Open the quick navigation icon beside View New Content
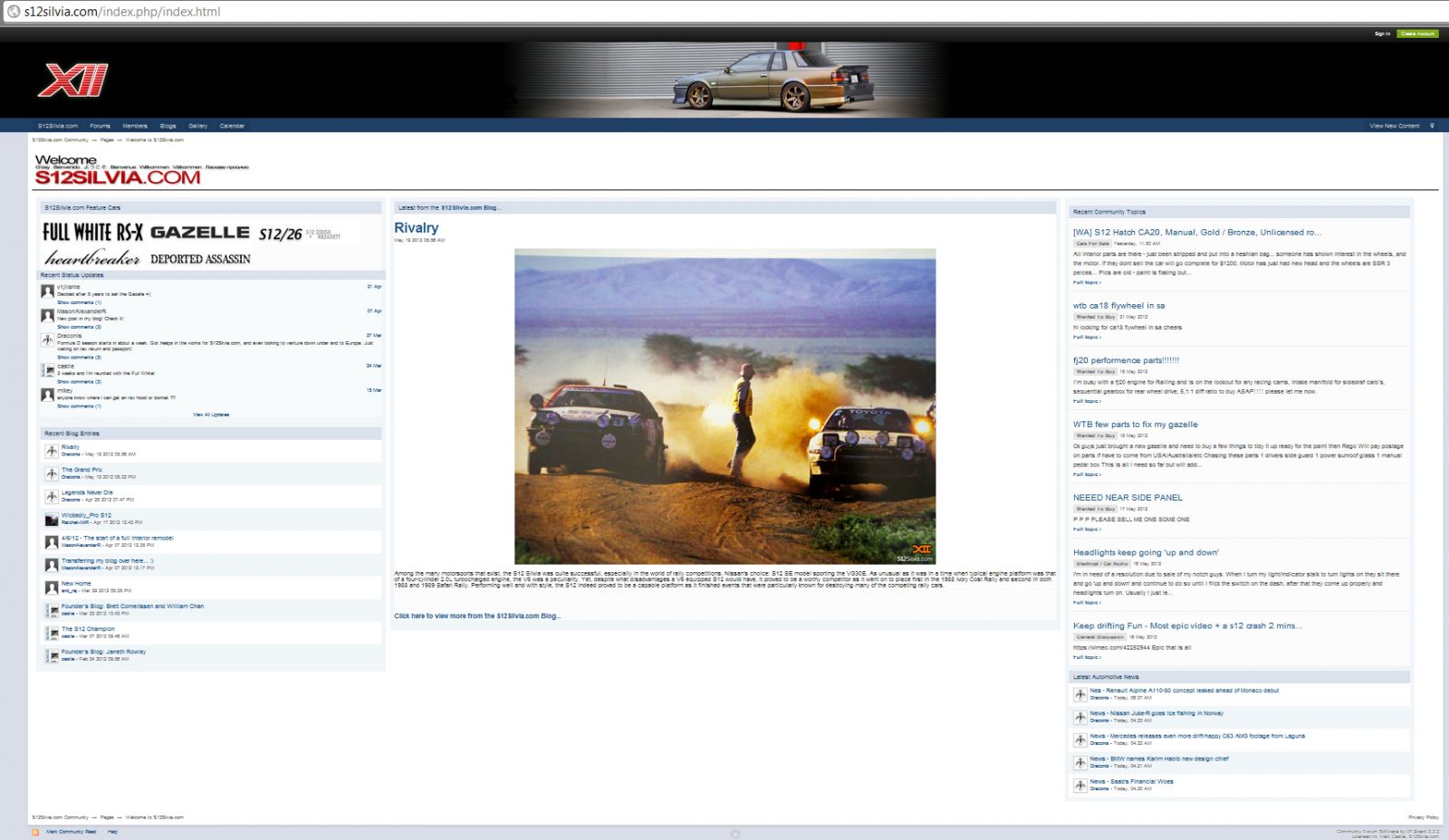Image resolution: width=1449 pixels, height=840 pixels. point(1432,126)
